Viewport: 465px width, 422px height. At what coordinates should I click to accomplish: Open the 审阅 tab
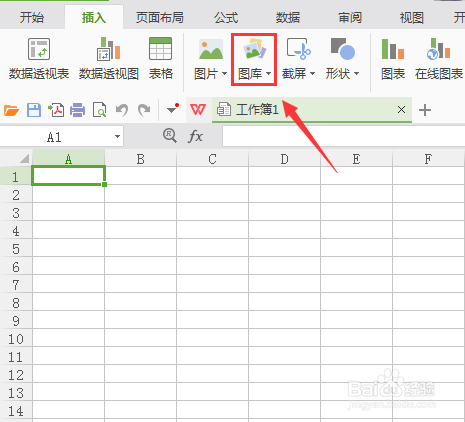point(350,17)
